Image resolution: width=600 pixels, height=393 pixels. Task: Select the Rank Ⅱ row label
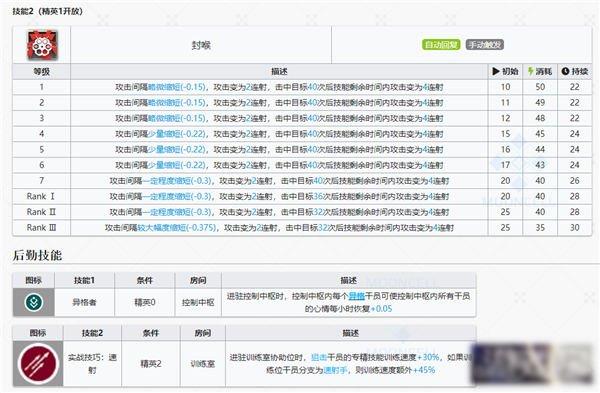tap(41, 212)
